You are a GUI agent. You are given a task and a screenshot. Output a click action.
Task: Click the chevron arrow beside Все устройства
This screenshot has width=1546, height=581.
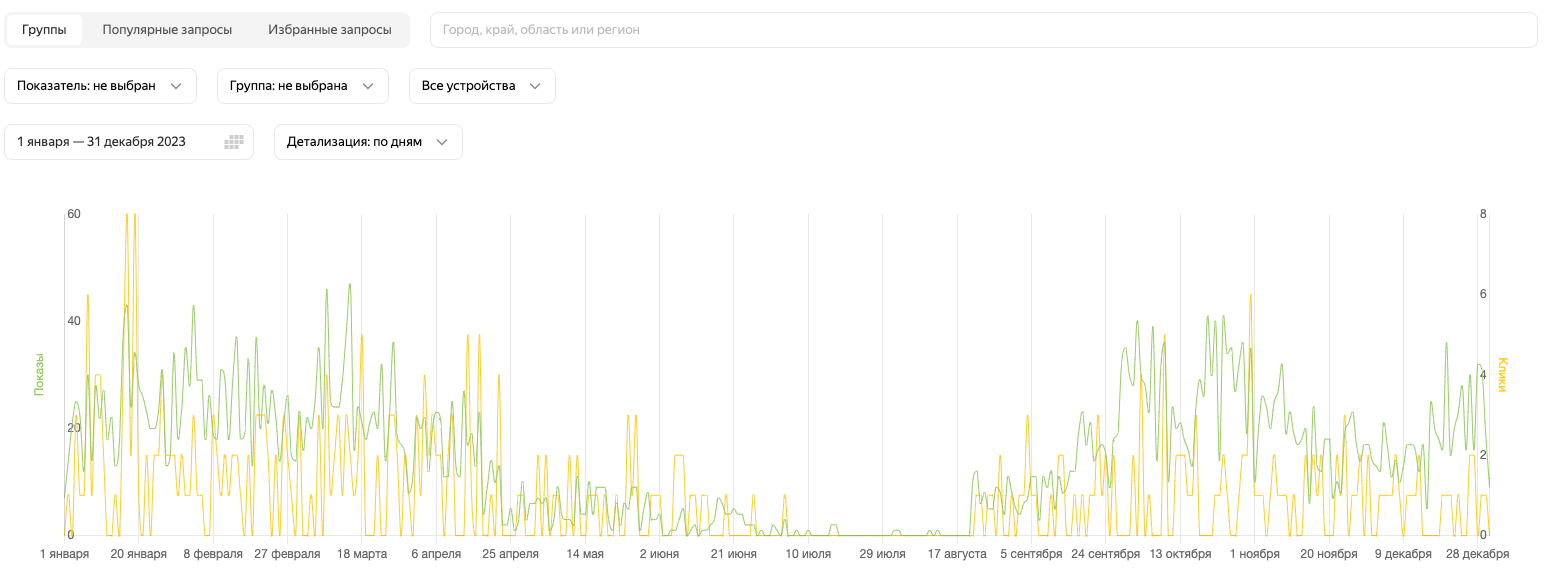tap(535, 86)
